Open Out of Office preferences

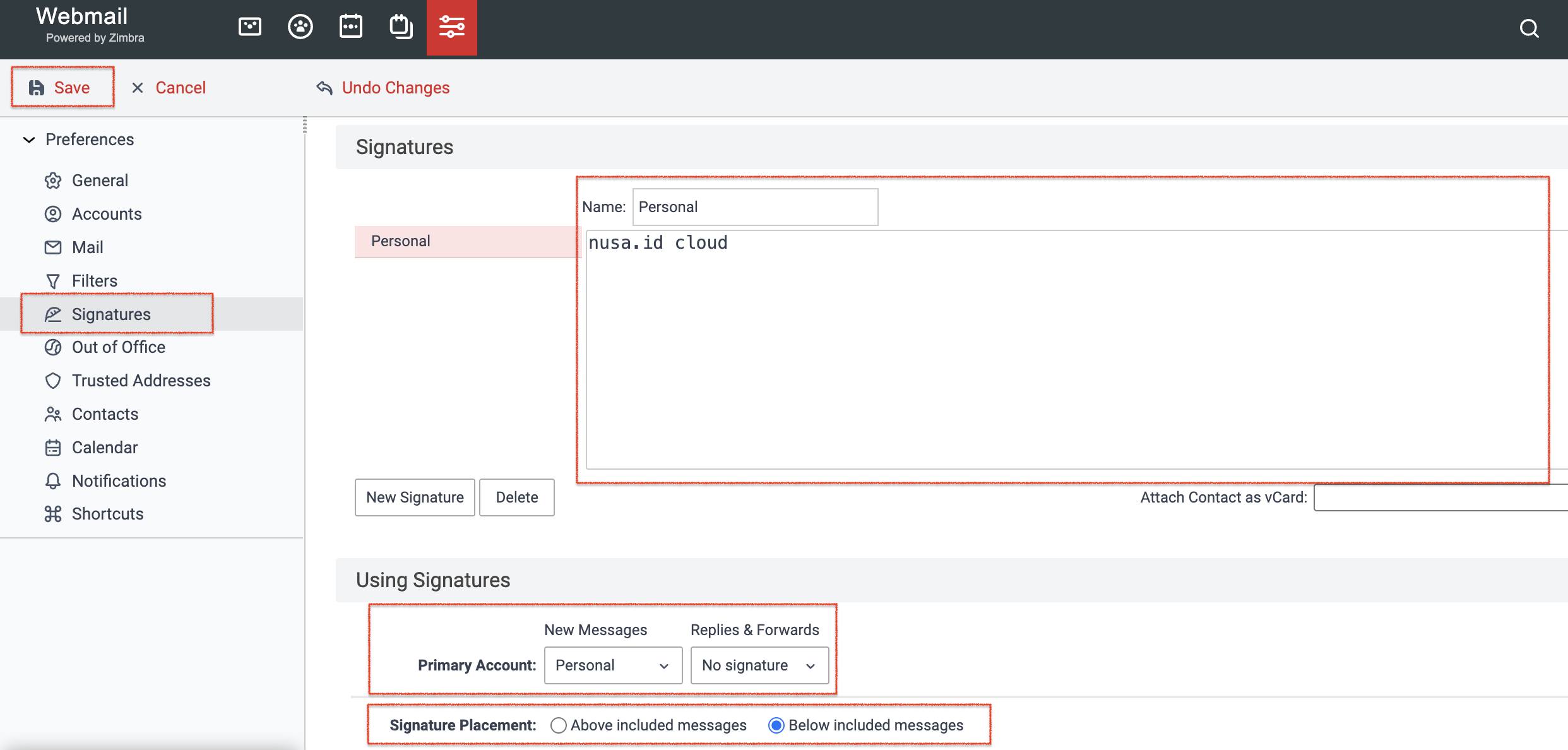coord(119,347)
